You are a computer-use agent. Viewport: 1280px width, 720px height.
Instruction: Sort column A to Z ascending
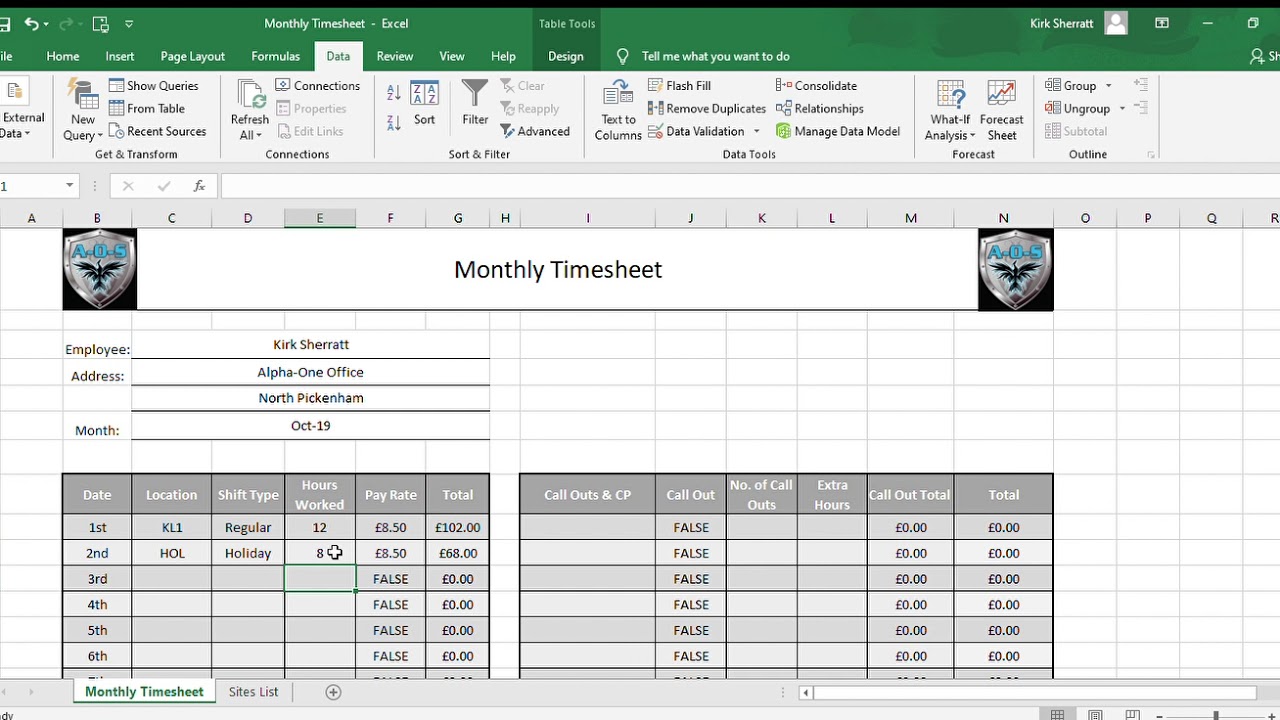[393, 92]
